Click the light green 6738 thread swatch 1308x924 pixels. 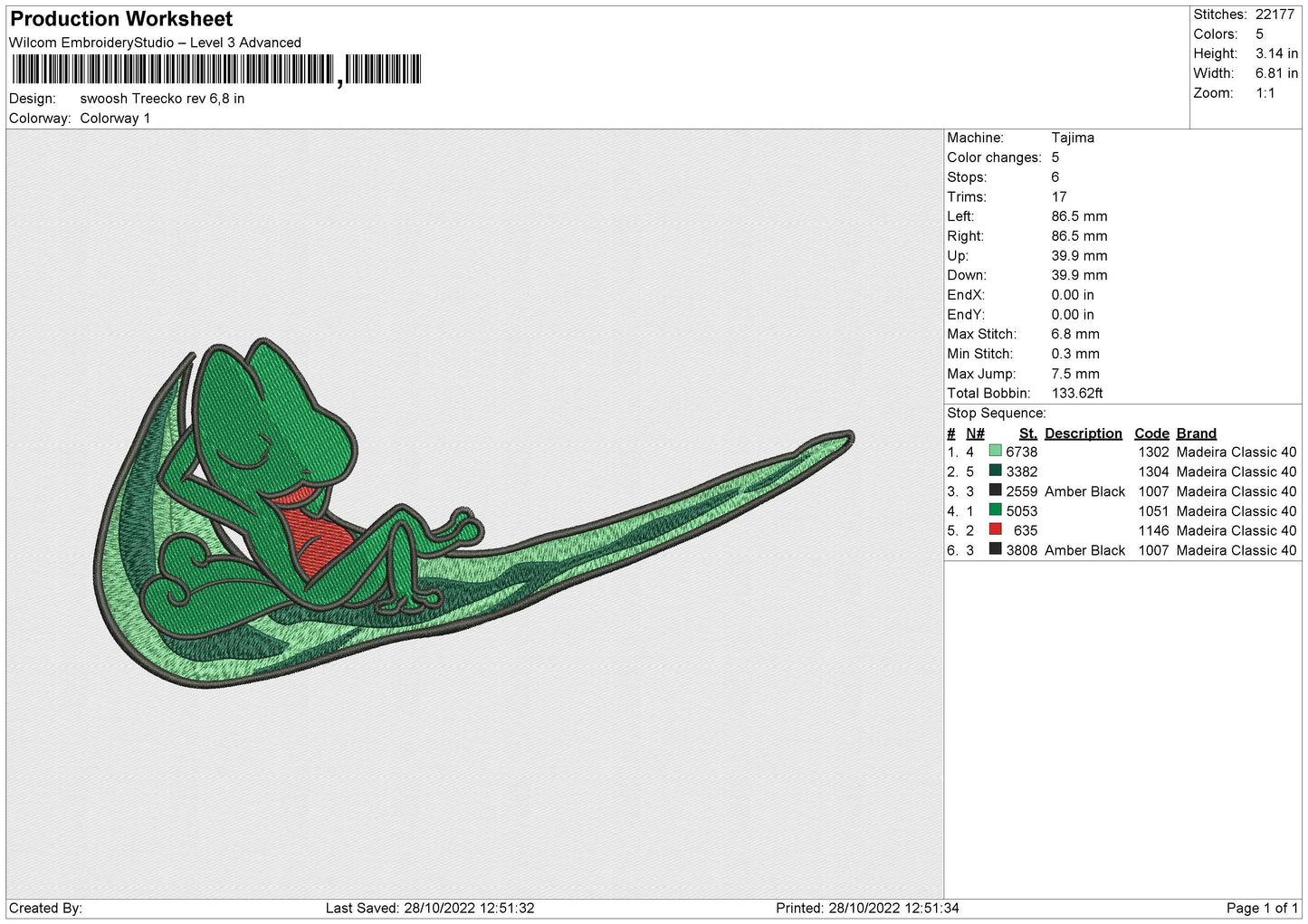click(x=995, y=452)
